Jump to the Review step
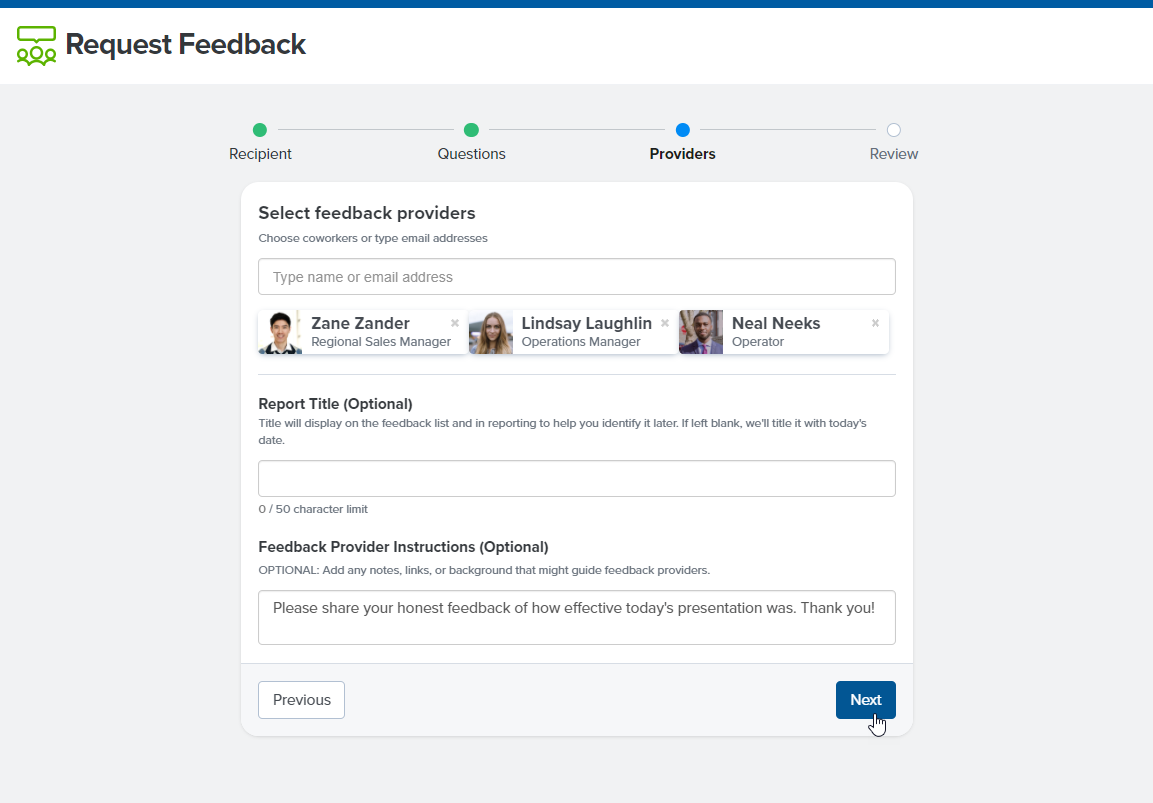The image size is (1153, 803). 894,154
